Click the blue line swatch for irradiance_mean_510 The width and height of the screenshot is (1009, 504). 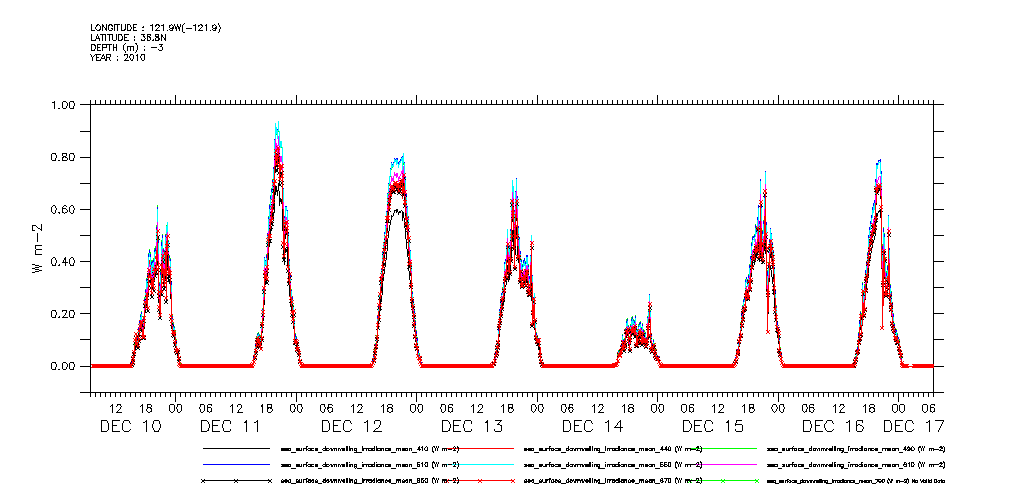236,464
